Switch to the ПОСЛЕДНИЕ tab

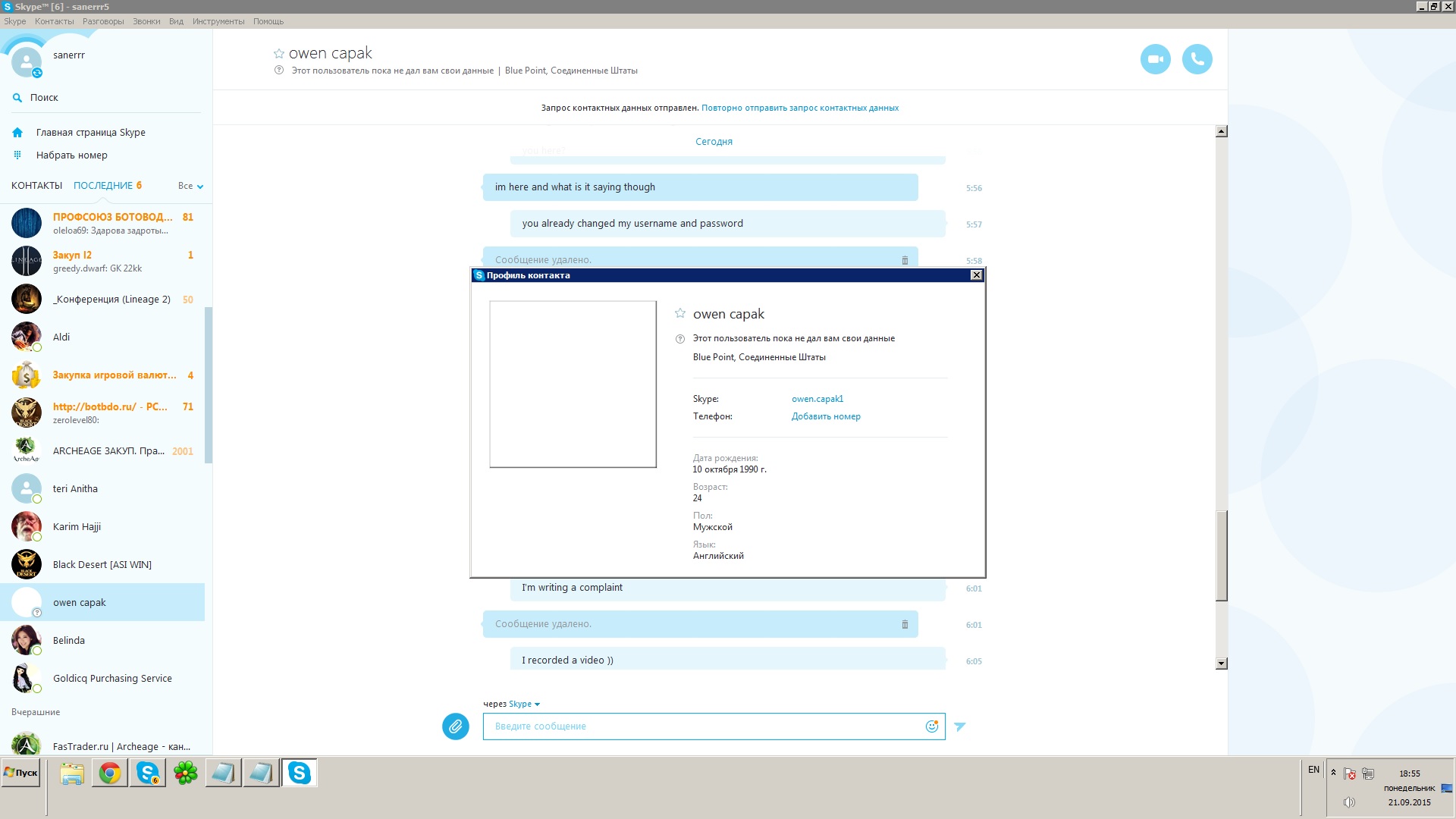click(x=108, y=186)
